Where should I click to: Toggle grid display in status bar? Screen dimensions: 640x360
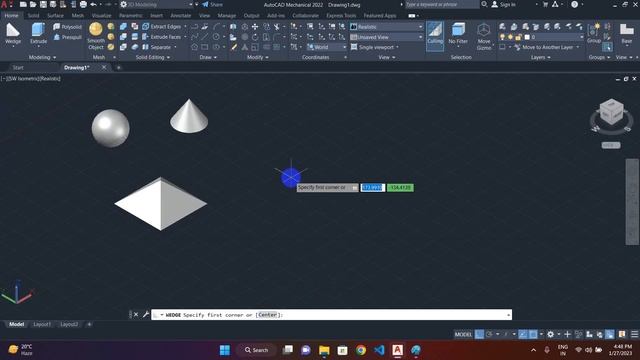point(479,334)
